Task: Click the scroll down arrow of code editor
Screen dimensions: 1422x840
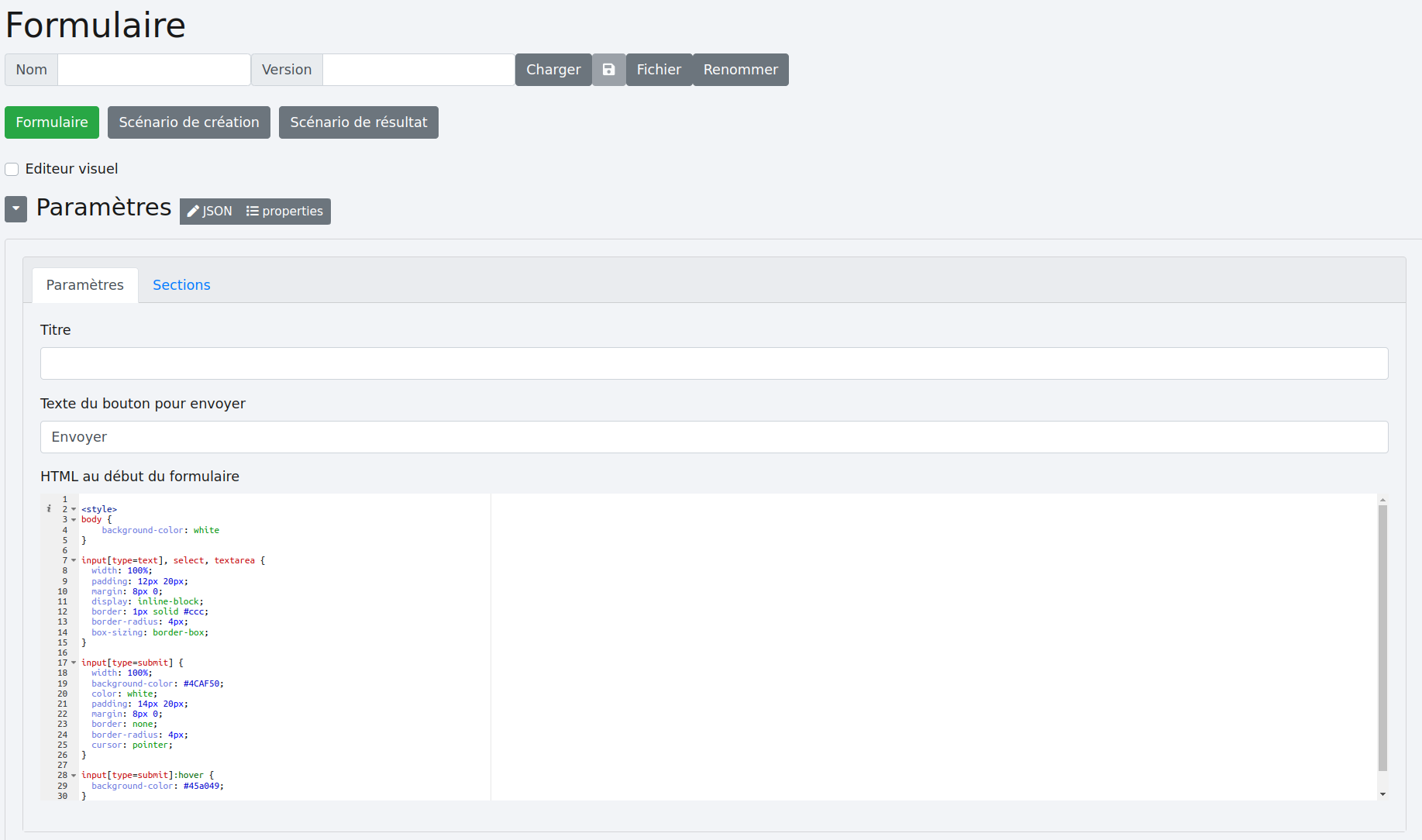Action: (1382, 794)
